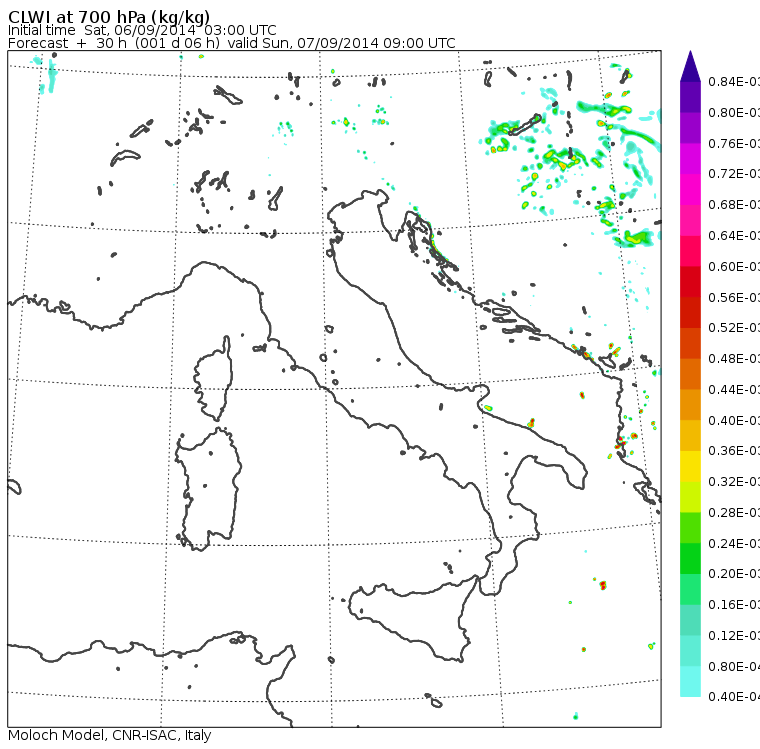
Task: Click the 0.80E-03 colorbar label
Action: point(734,112)
